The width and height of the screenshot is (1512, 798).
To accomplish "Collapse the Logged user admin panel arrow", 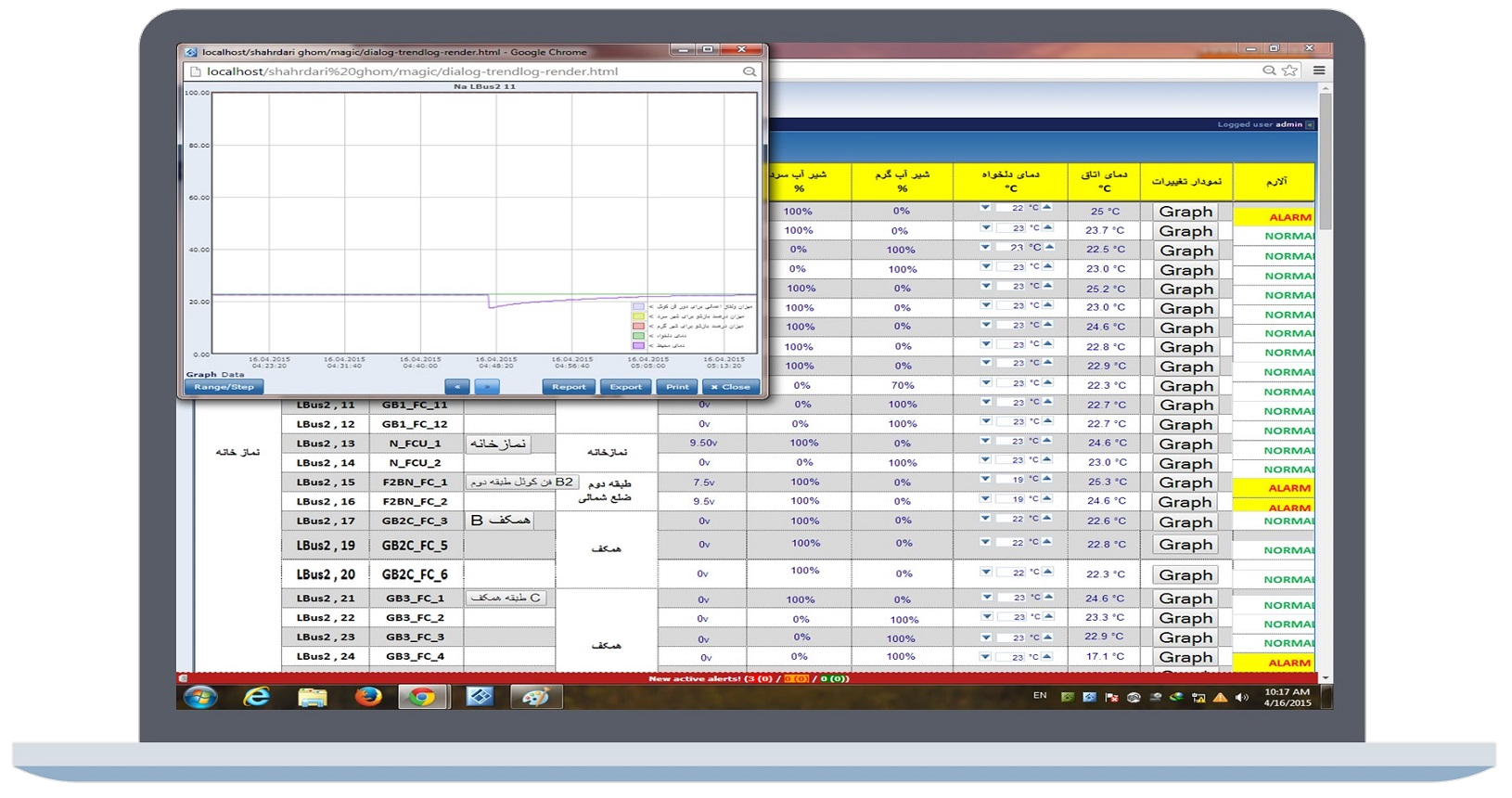I will (x=1310, y=124).
